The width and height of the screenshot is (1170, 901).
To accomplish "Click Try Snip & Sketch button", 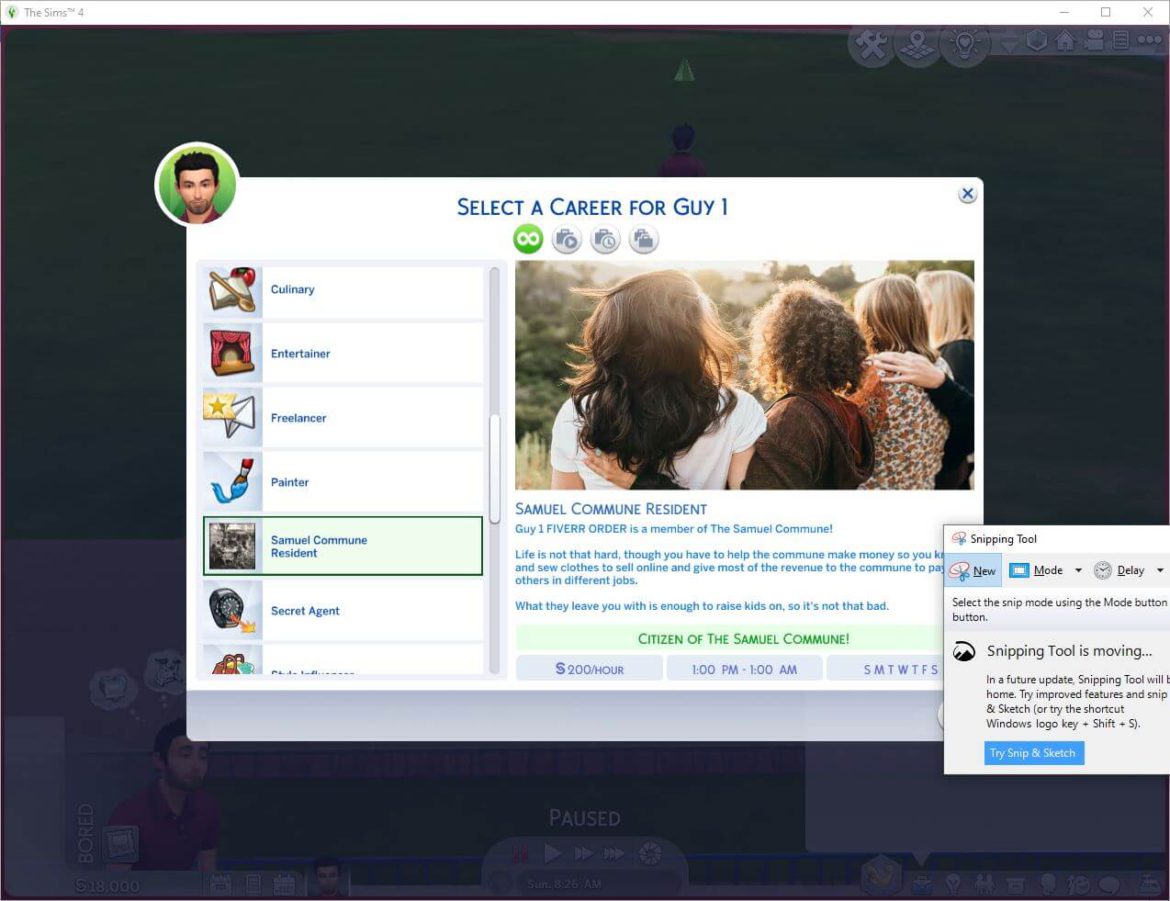I will click(1033, 753).
